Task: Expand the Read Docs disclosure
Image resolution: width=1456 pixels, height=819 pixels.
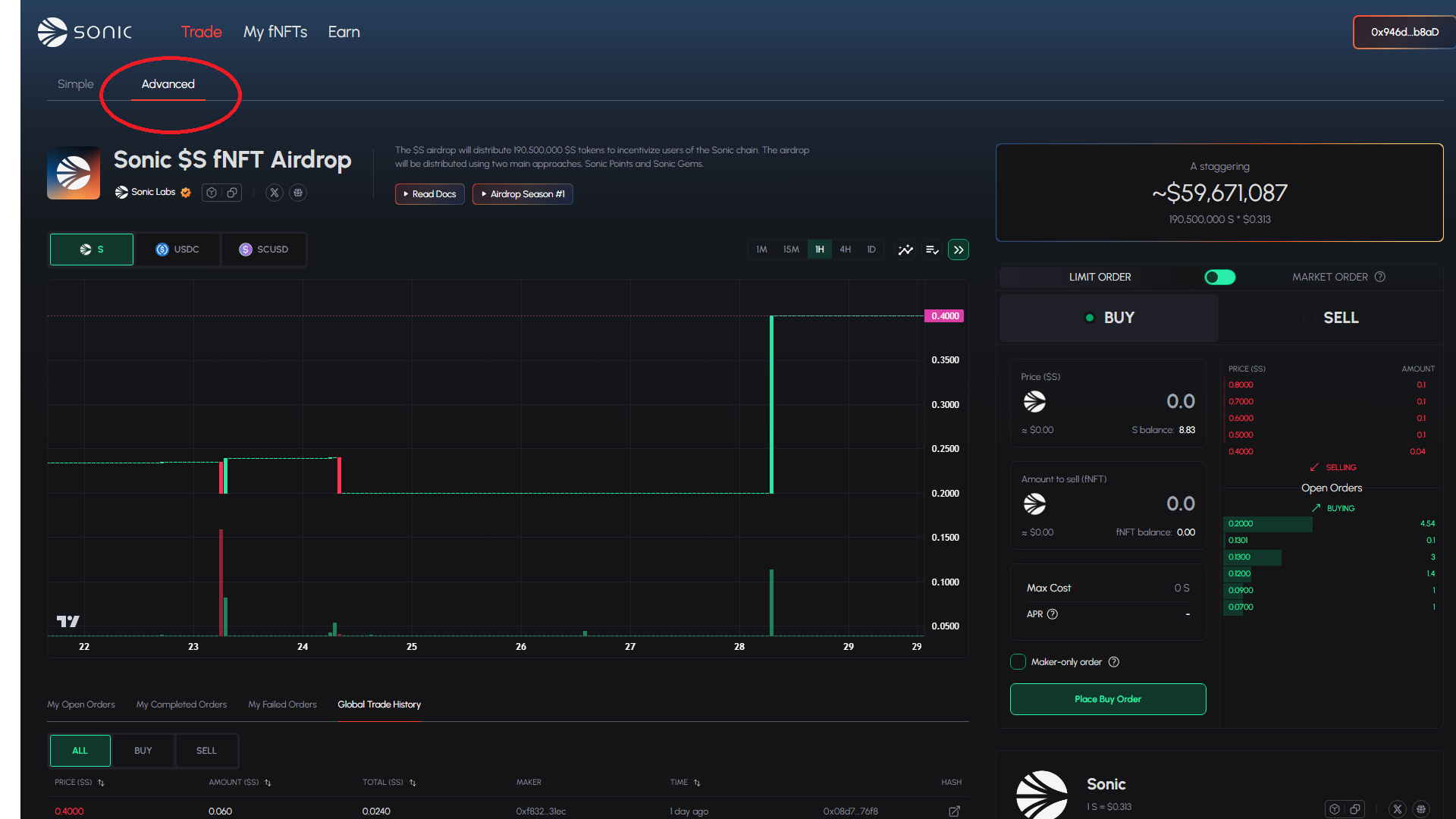Action: coord(429,194)
